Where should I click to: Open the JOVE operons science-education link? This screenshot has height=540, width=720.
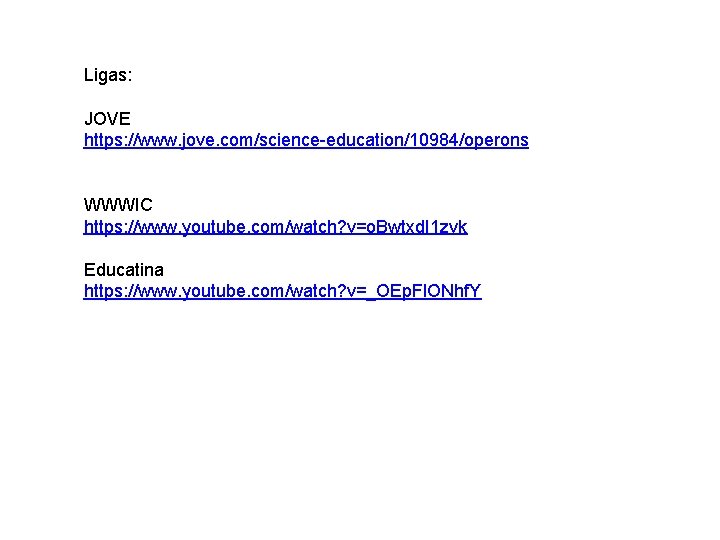(306, 140)
